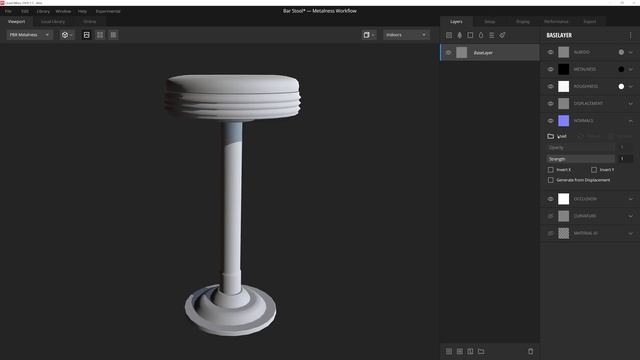The width and height of the screenshot is (640, 360).
Task: Click the 3D mesh cube icon in viewport toolbar
Action: 65,35
